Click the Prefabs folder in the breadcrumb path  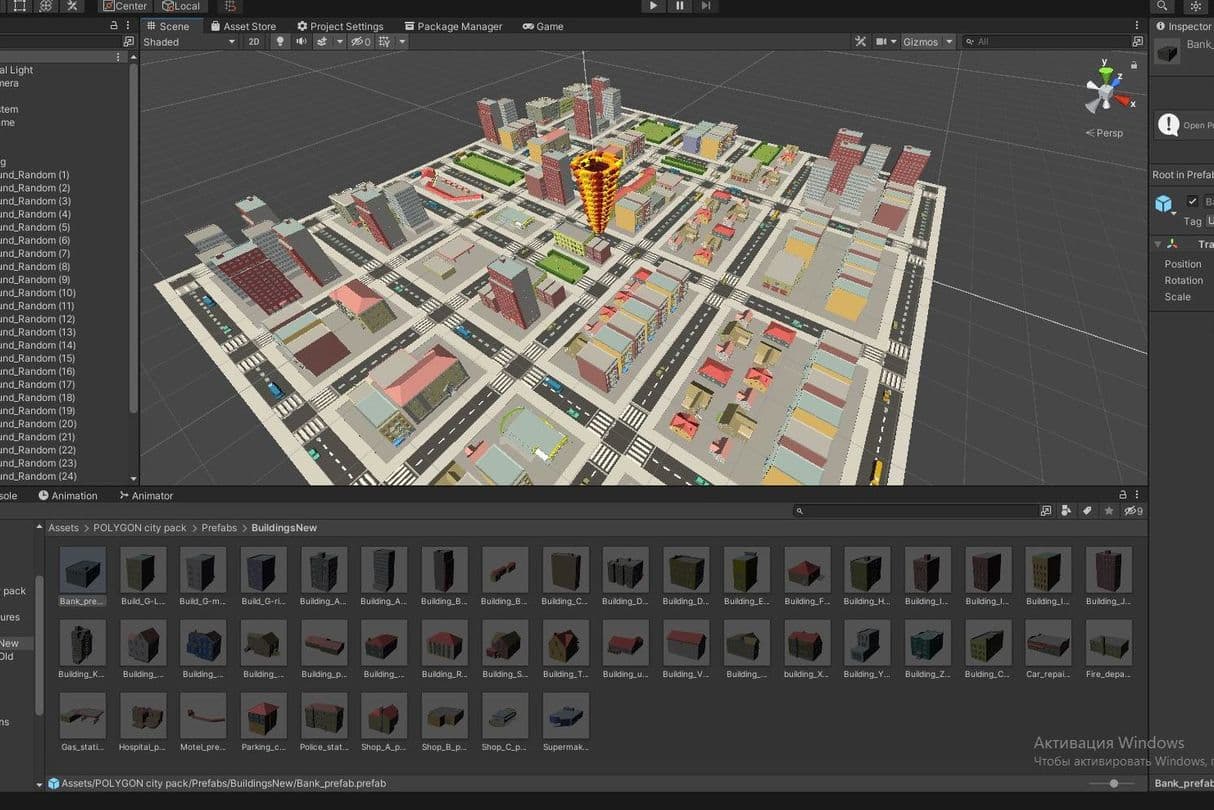click(219, 528)
